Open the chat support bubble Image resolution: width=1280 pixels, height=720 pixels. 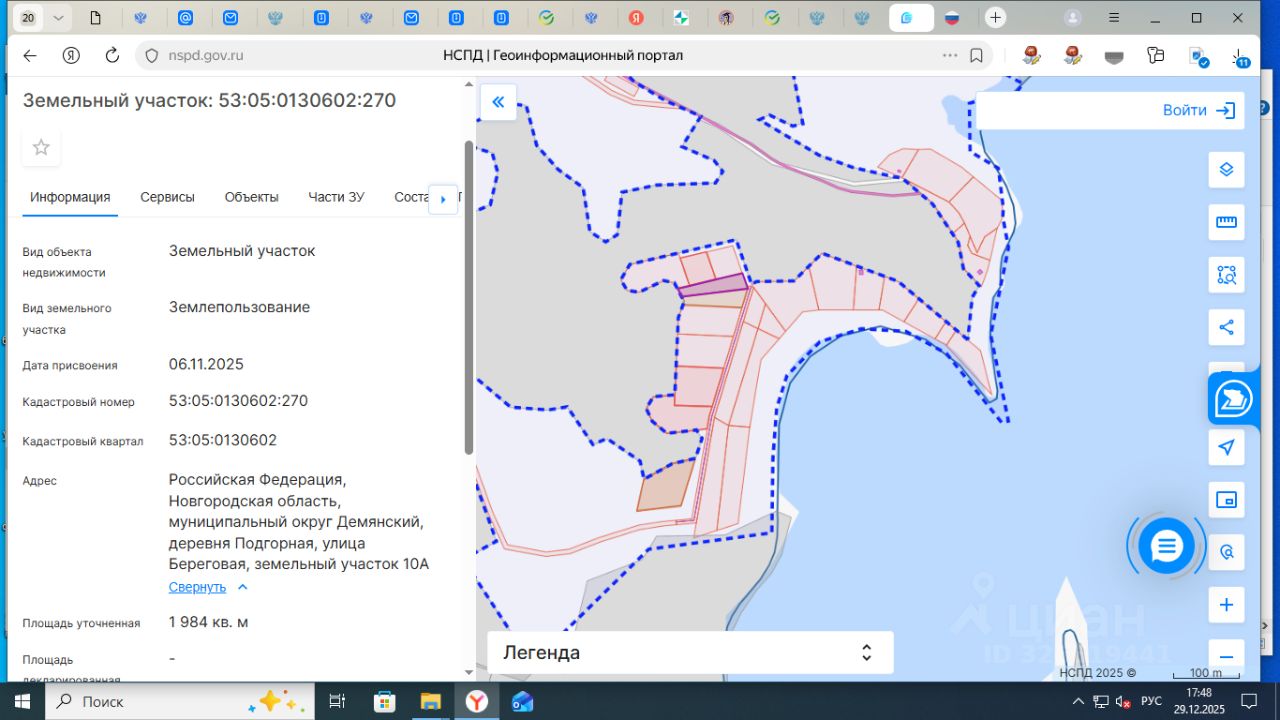pyautogui.click(x=1166, y=546)
